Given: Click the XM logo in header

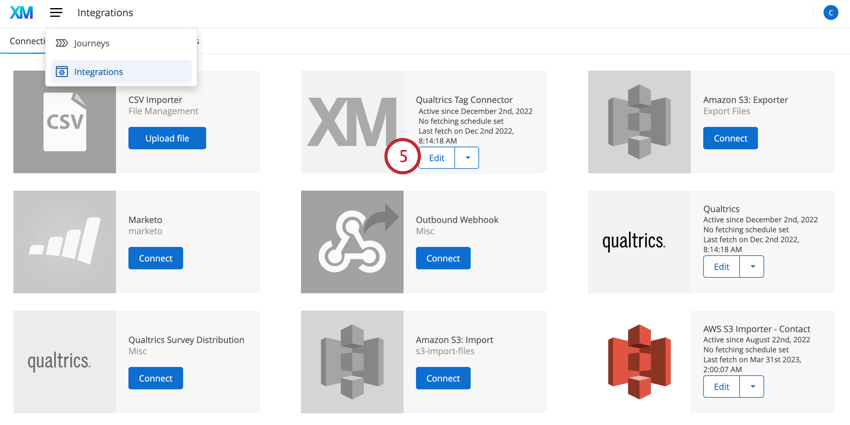Looking at the screenshot, I should (22, 12).
